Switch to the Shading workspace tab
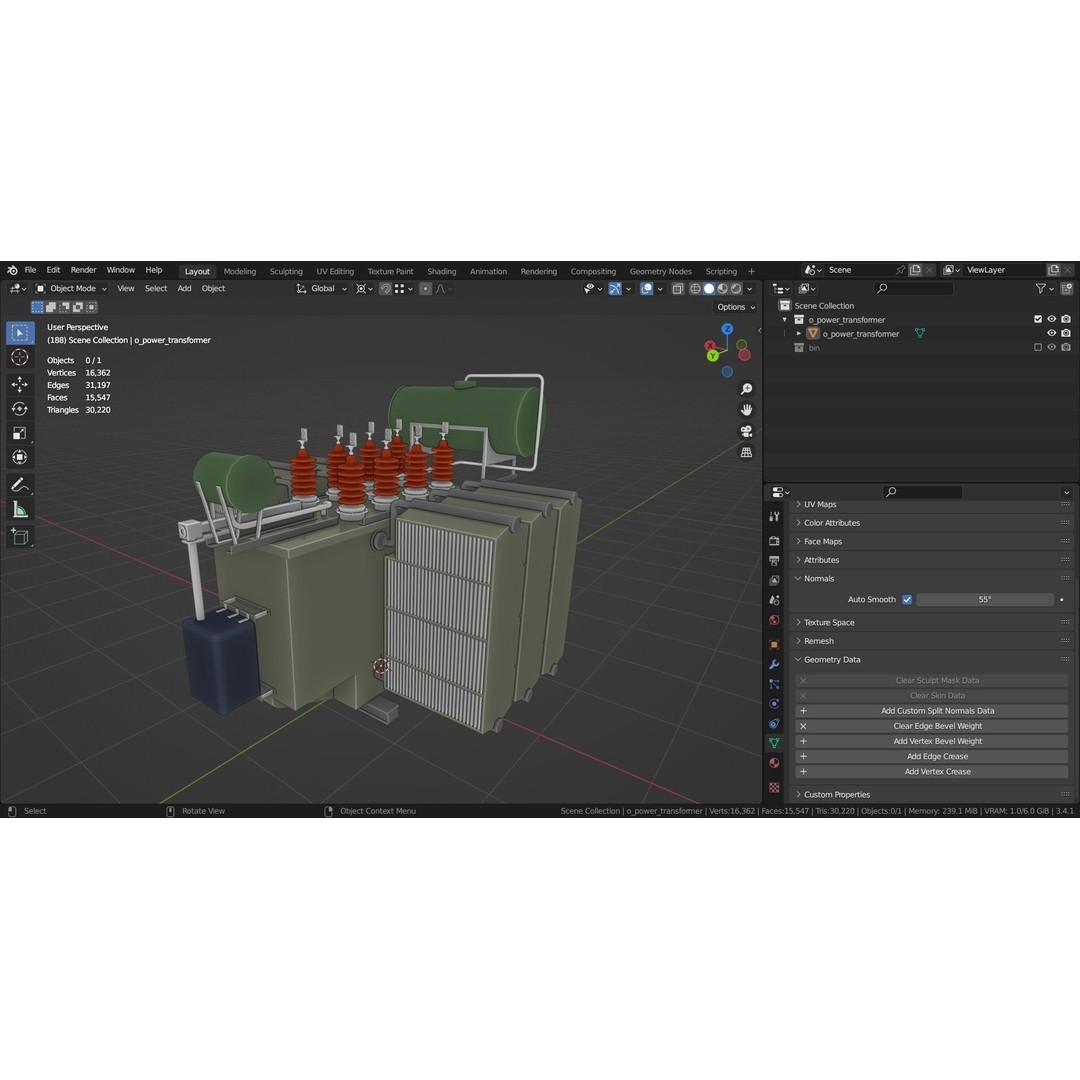 (x=442, y=272)
